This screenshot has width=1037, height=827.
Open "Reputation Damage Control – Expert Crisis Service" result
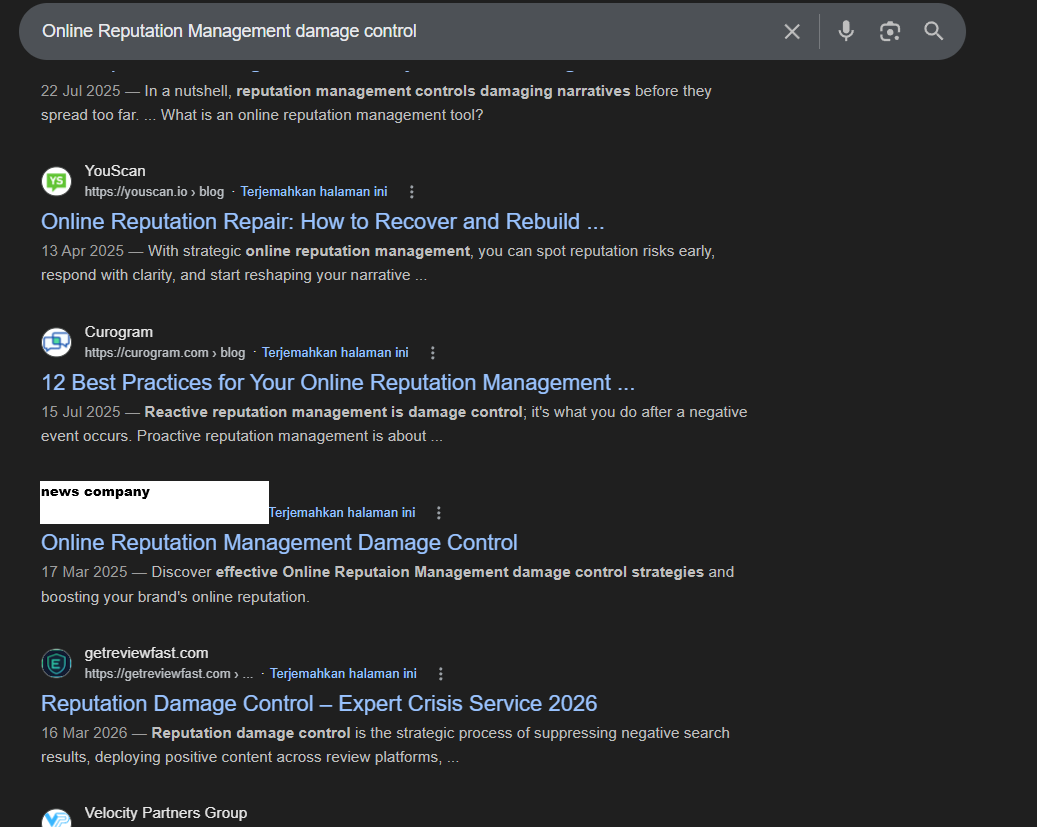(x=319, y=703)
